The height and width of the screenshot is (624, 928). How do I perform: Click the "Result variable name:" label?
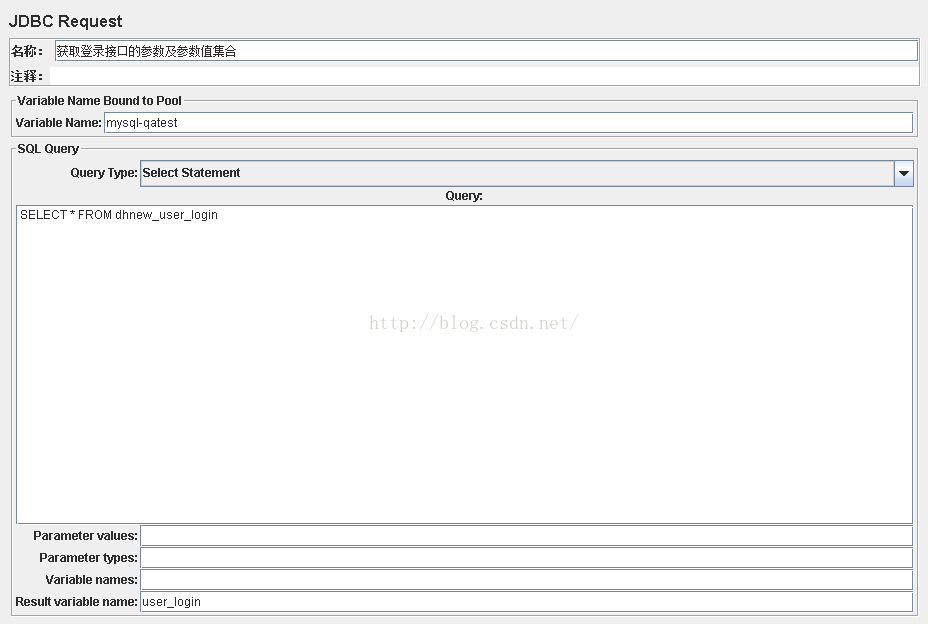76,602
